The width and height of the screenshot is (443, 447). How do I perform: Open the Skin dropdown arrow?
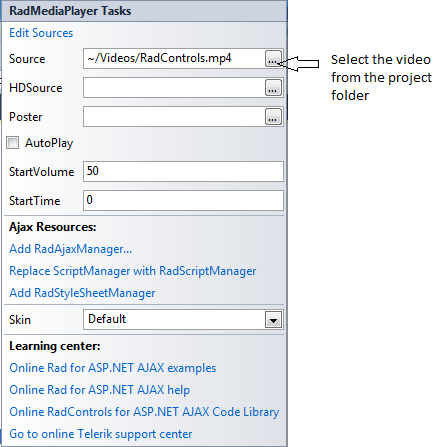[x=273, y=320]
